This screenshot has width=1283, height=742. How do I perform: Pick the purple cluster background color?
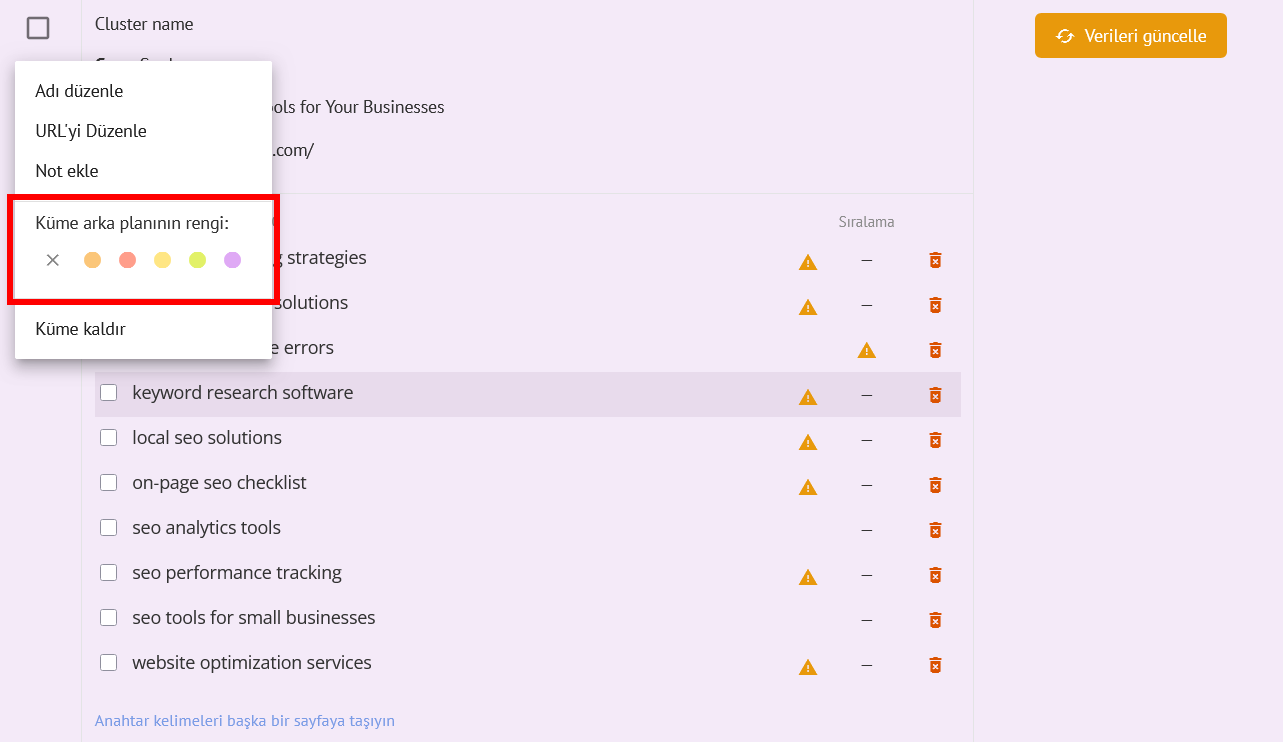232,260
